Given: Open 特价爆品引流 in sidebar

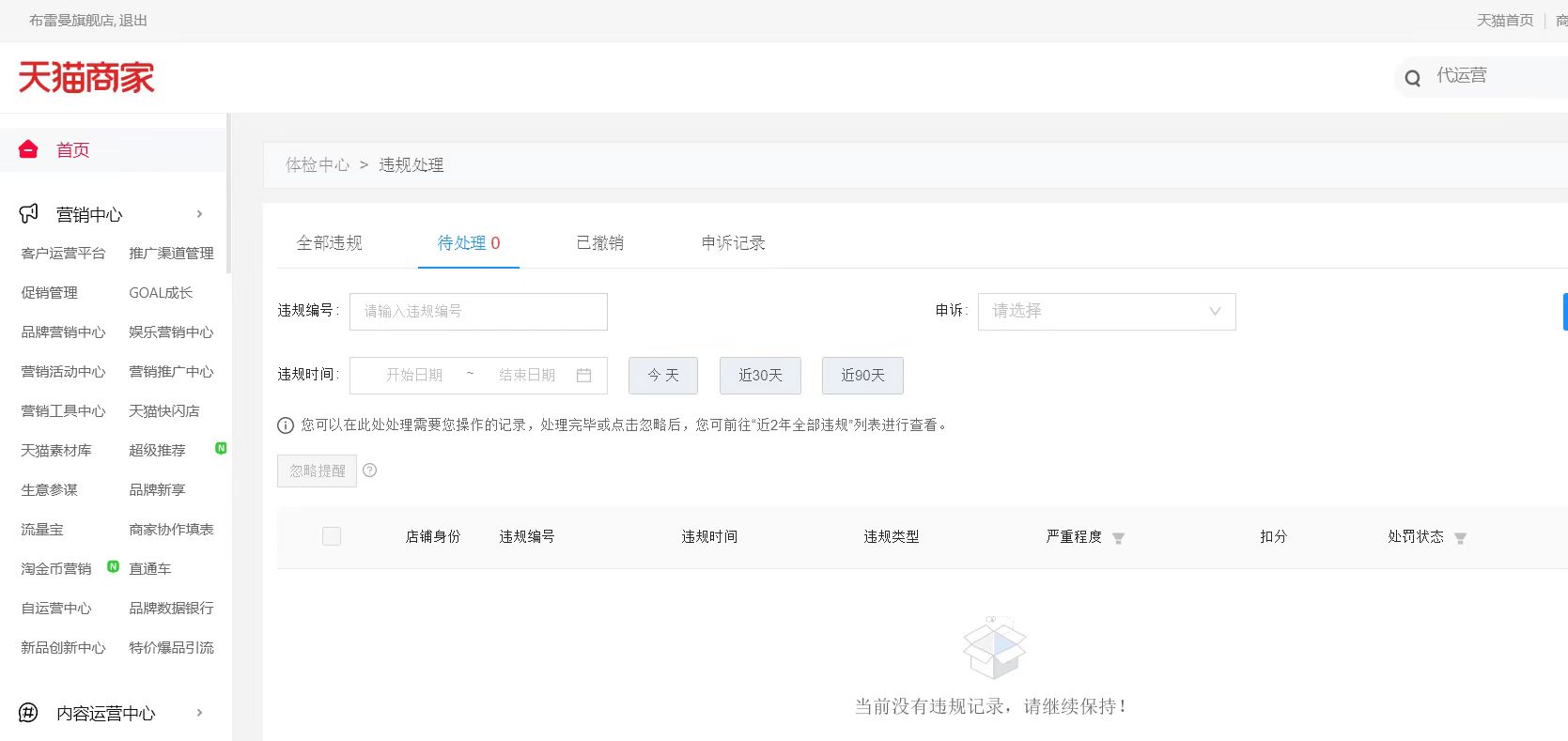Looking at the screenshot, I should [171, 648].
